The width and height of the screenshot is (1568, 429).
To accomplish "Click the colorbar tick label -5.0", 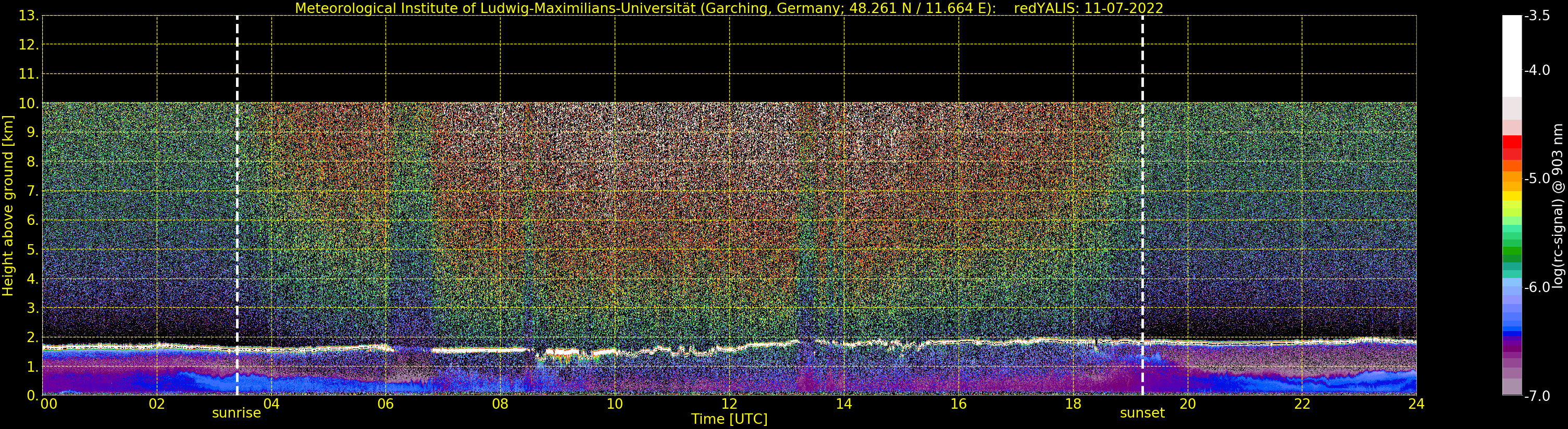I will click(1537, 179).
